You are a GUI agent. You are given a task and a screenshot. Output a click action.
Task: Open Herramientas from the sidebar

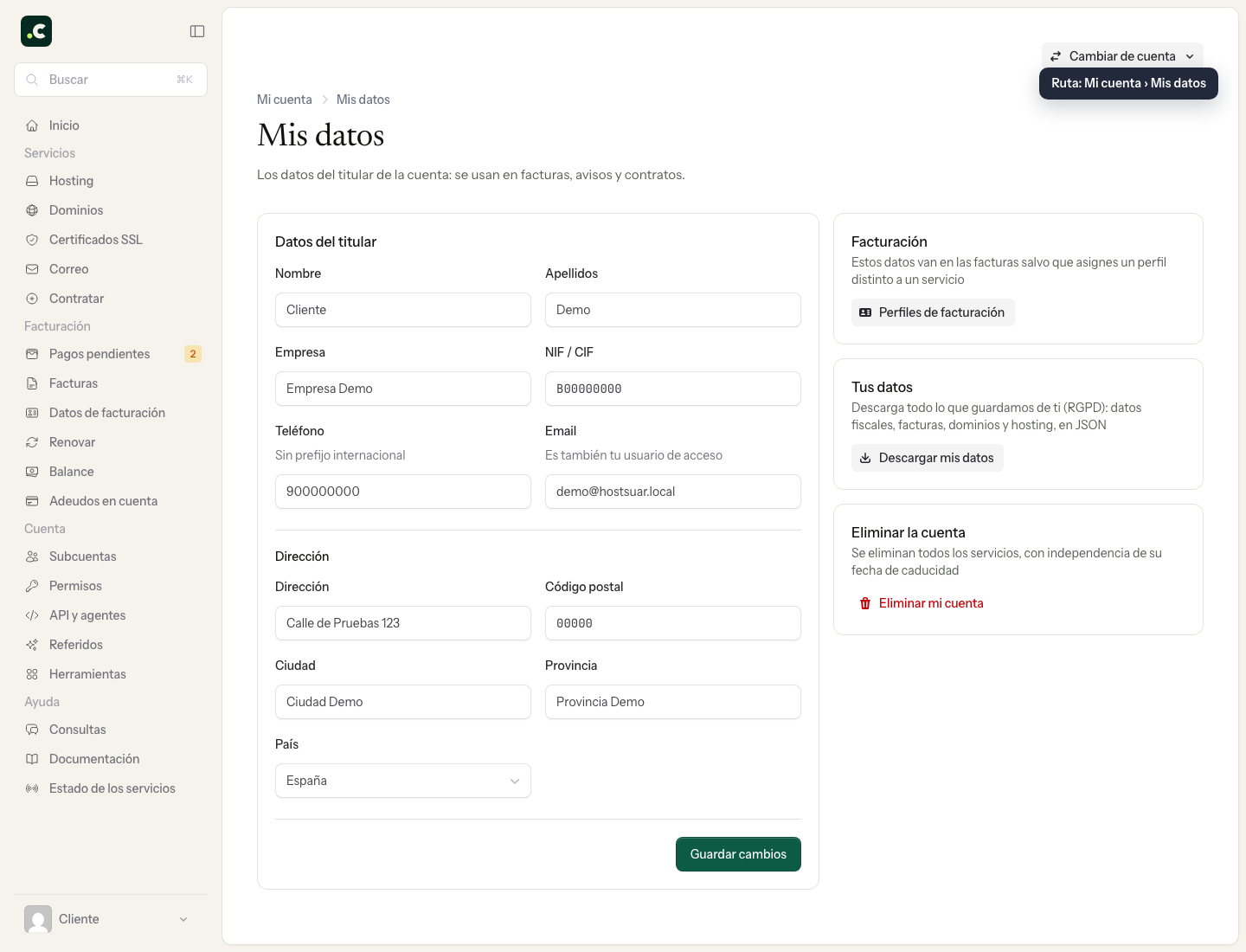[x=111, y=674]
